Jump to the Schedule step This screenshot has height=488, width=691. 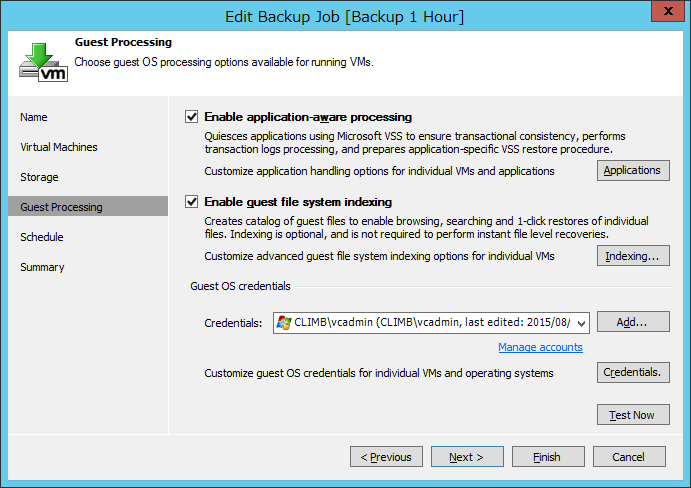(42, 237)
